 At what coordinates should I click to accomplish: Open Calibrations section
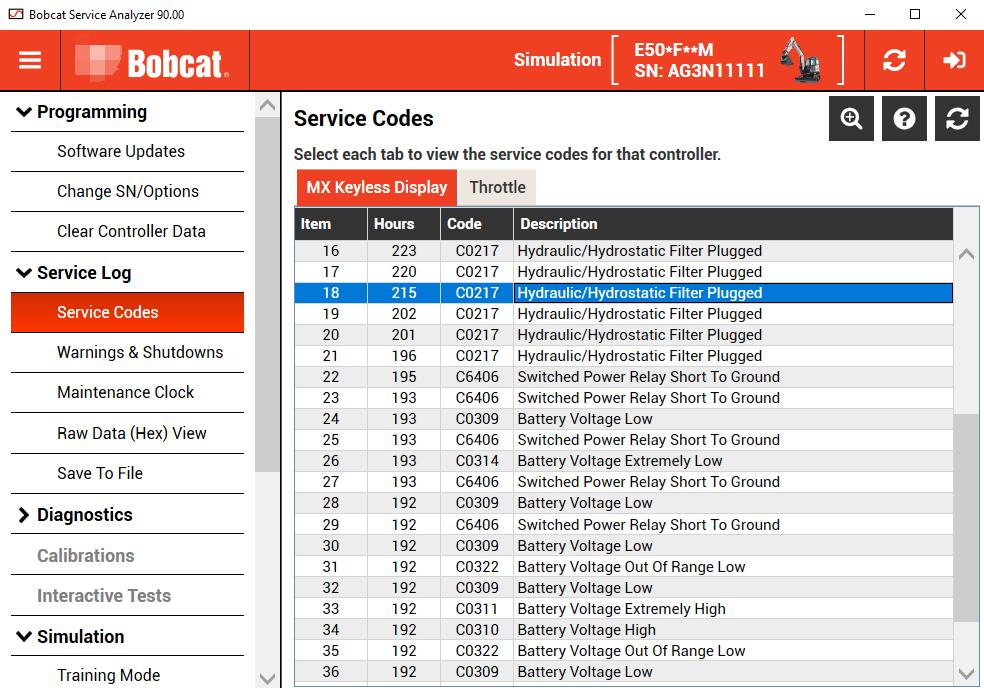[127, 556]
